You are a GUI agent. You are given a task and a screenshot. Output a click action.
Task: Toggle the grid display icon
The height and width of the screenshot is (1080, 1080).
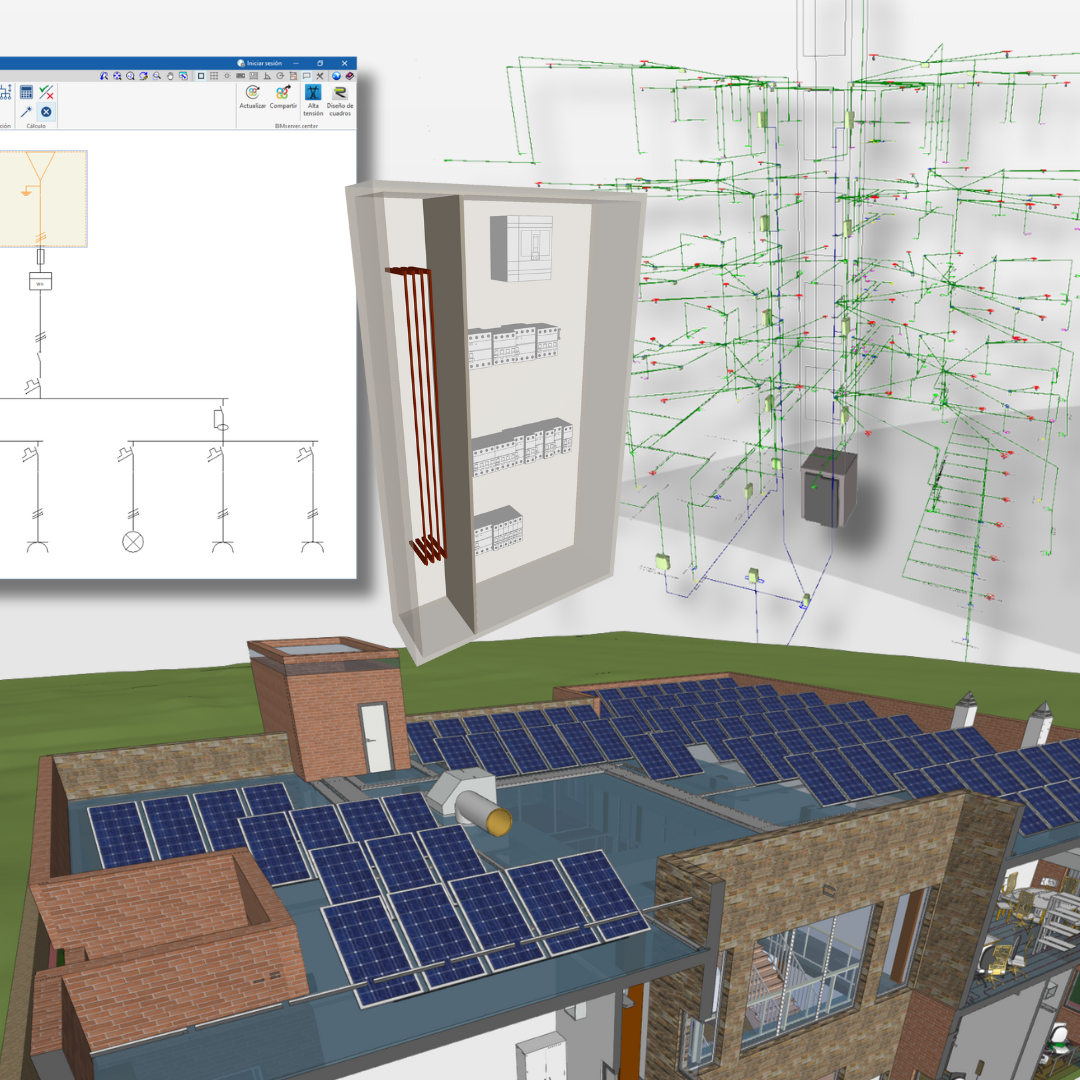point(214,76)
